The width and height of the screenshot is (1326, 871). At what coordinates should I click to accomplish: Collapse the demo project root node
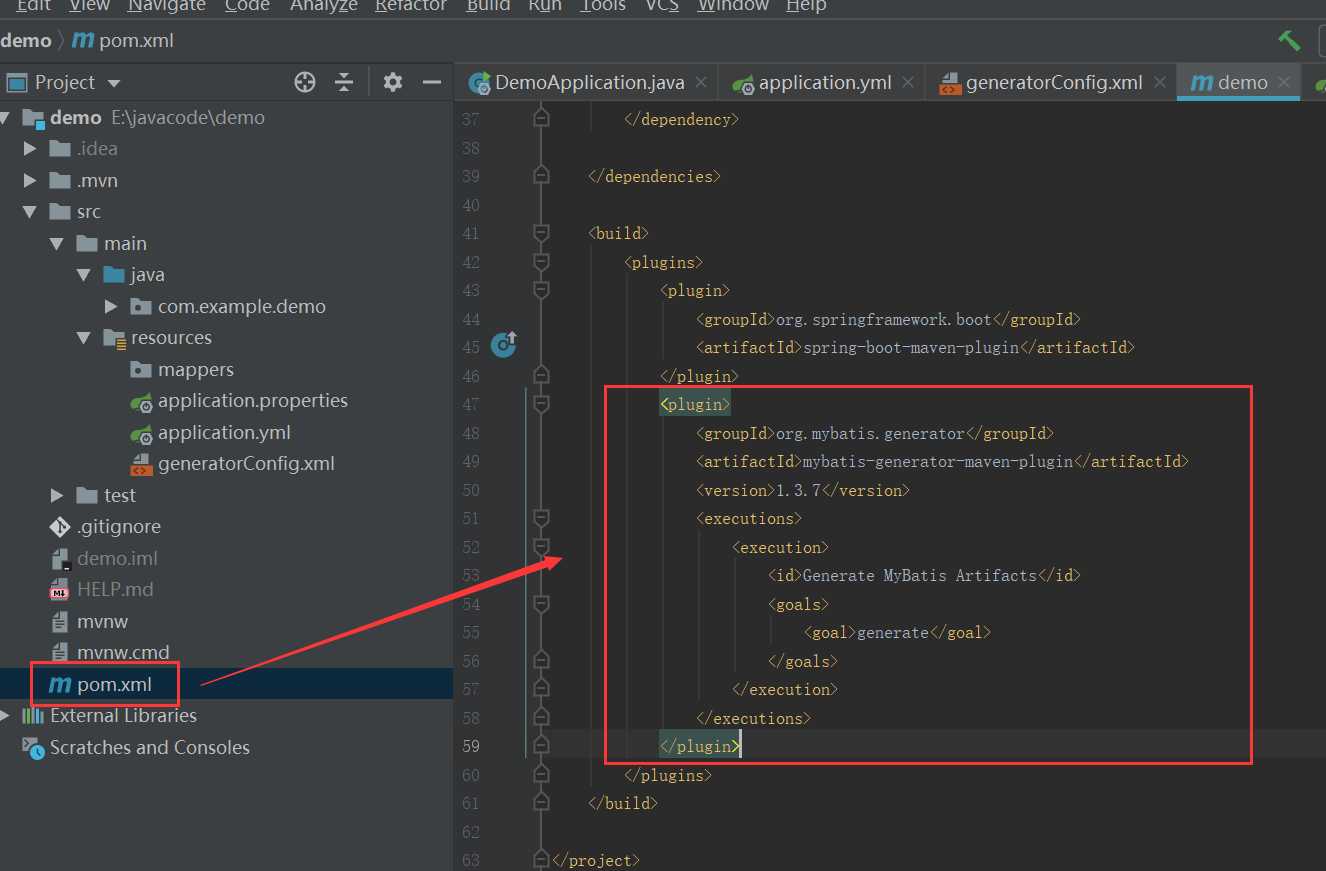(x=4, y=117)
